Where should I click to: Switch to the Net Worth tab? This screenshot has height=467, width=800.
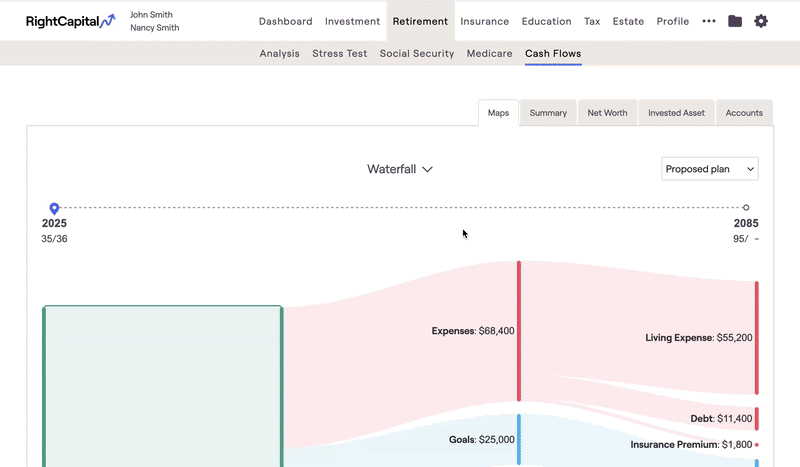coord(607,113)
